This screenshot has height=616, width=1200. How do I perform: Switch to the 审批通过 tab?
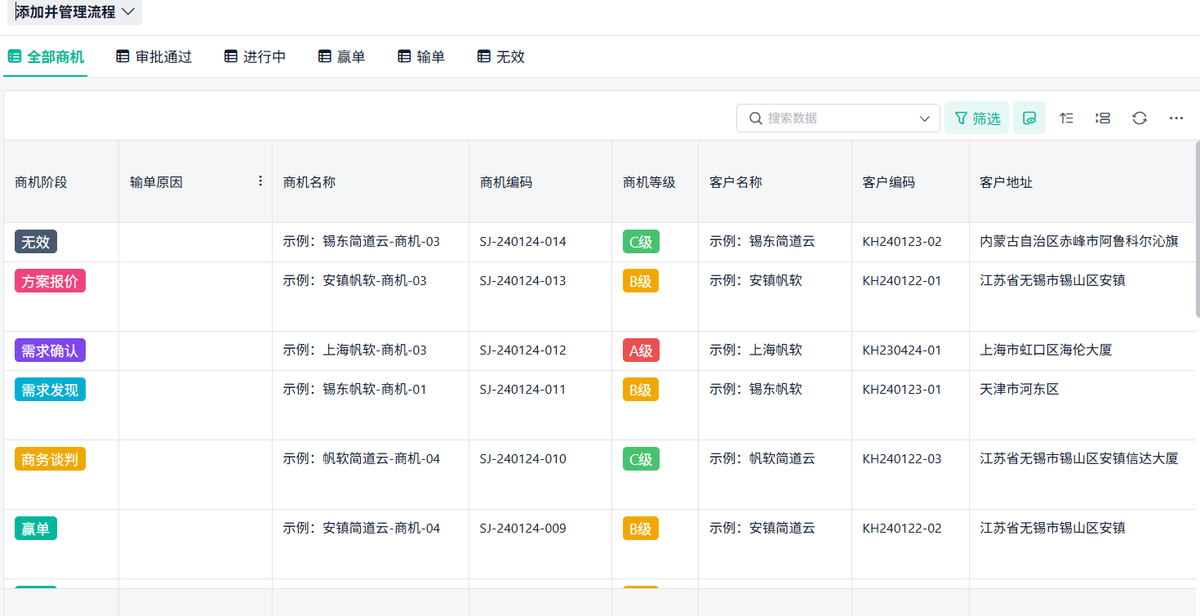click(153, 57)
